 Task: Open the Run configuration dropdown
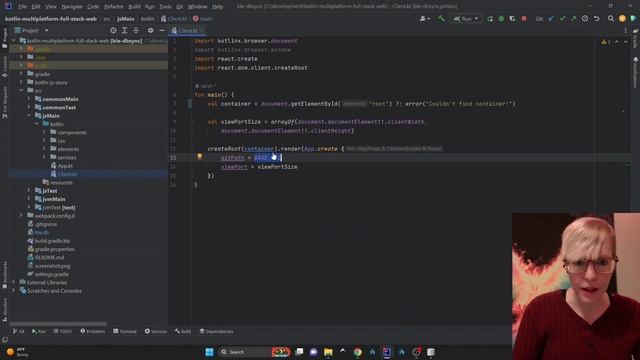pos(466,19)
